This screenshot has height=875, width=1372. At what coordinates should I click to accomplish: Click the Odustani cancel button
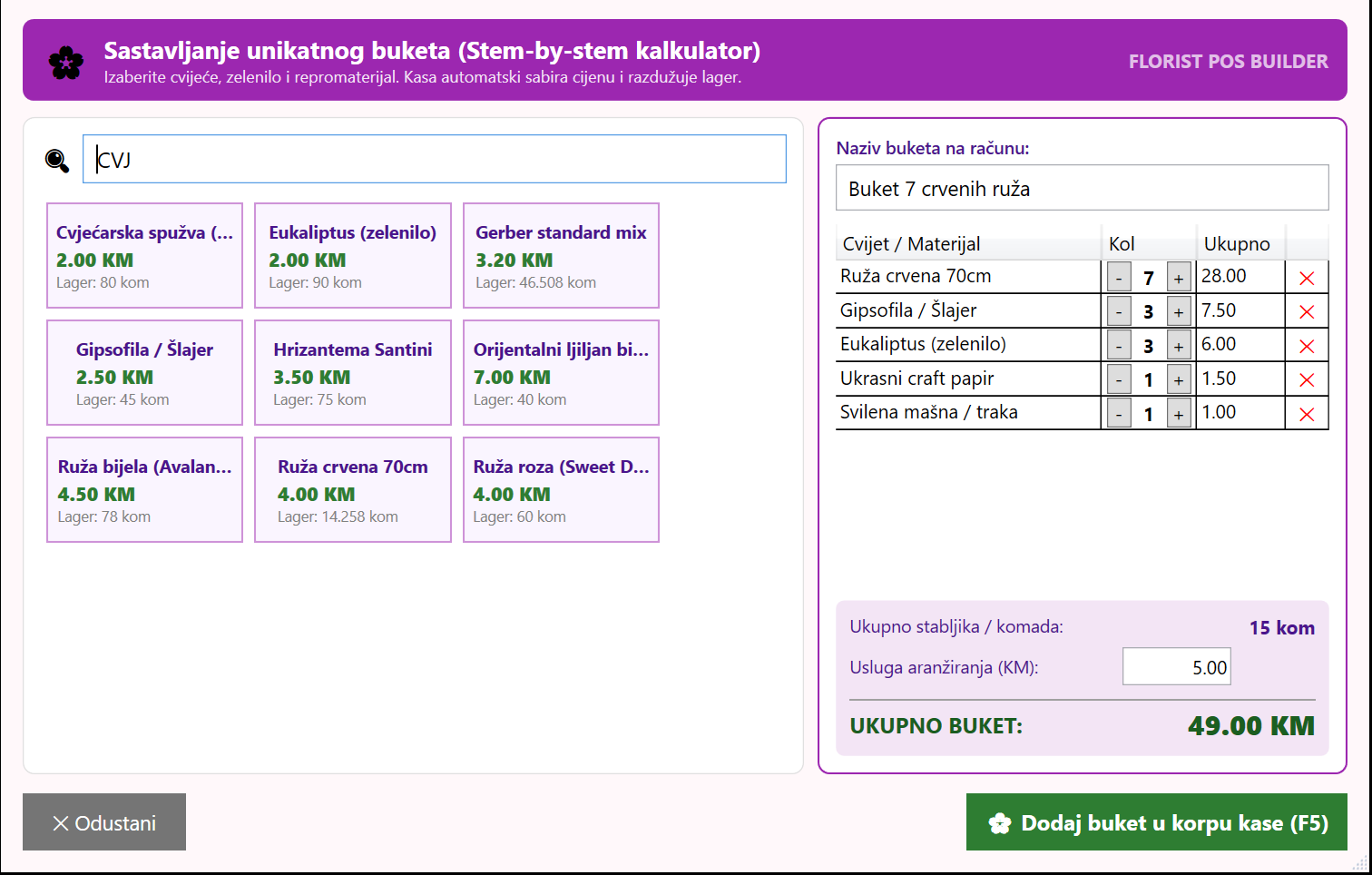104,822
